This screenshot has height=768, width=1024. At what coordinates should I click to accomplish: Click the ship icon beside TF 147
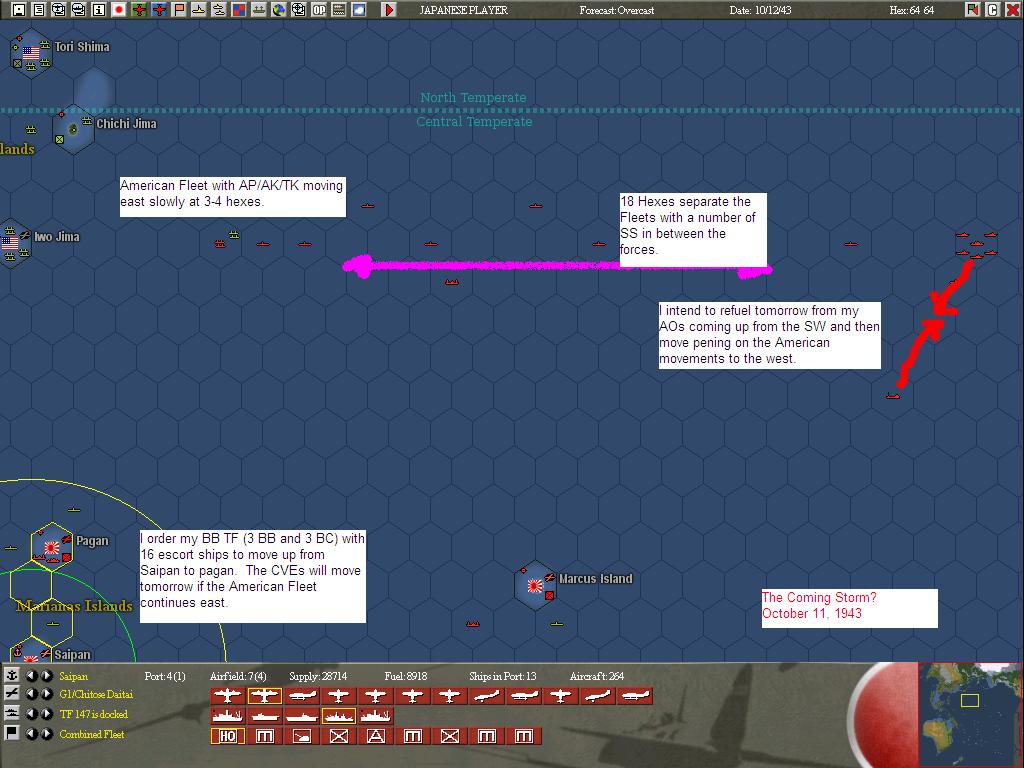click(x=12, y=714)
